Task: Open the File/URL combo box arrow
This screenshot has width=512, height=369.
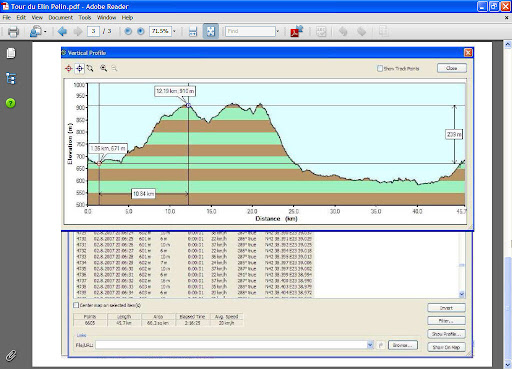Action: coord(370,345)
